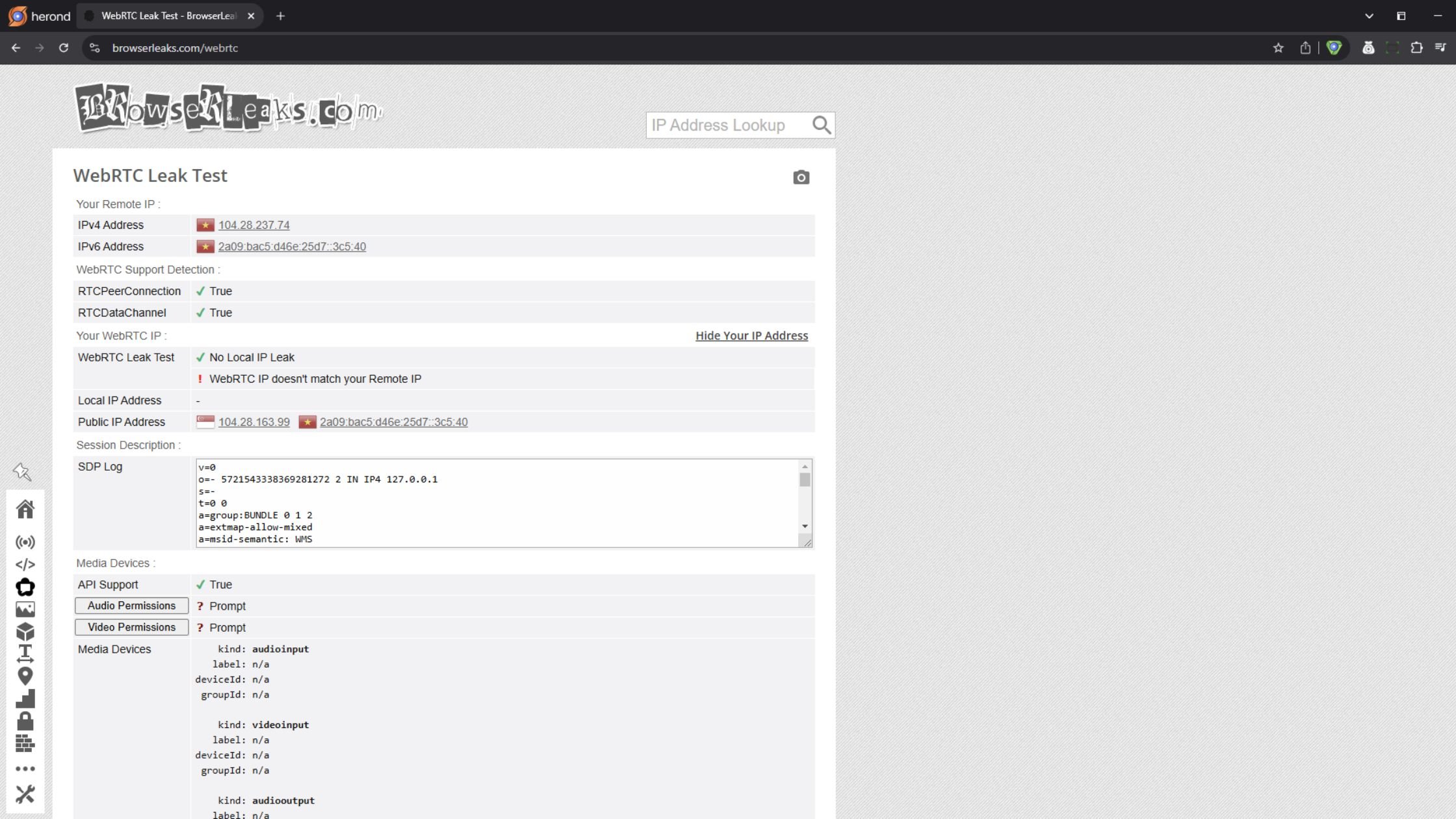1456x819 pixels.
Task: Open the money bag wallet icon
Action: (1368, 48)
